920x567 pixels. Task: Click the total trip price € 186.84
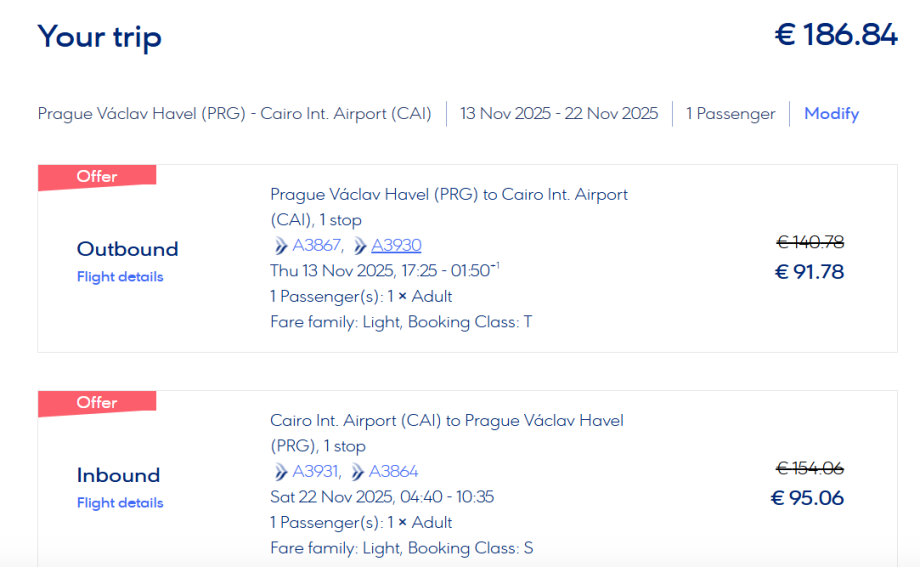[x=836, y=35]
